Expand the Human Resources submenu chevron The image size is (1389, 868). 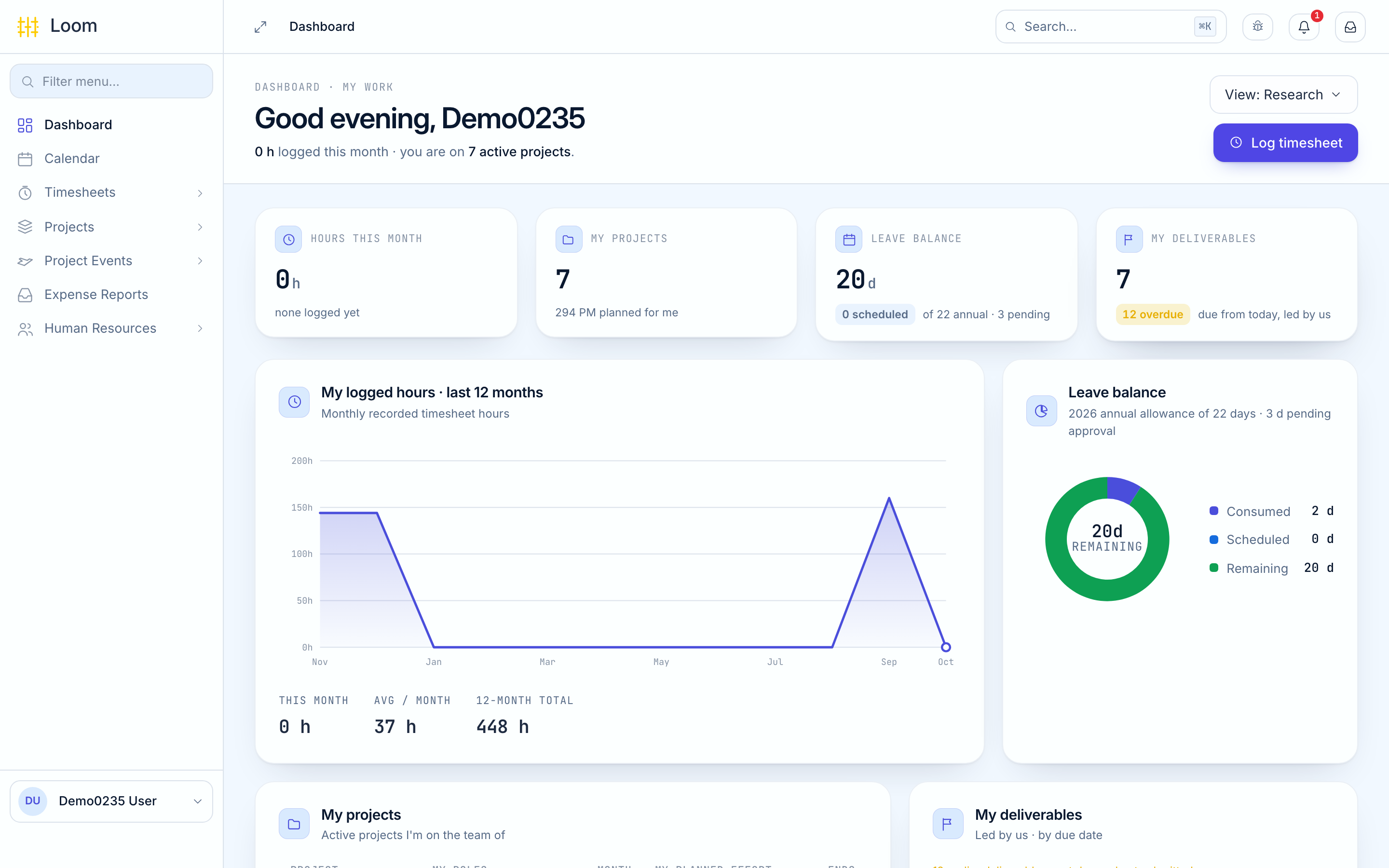click(x=200, y=328)
